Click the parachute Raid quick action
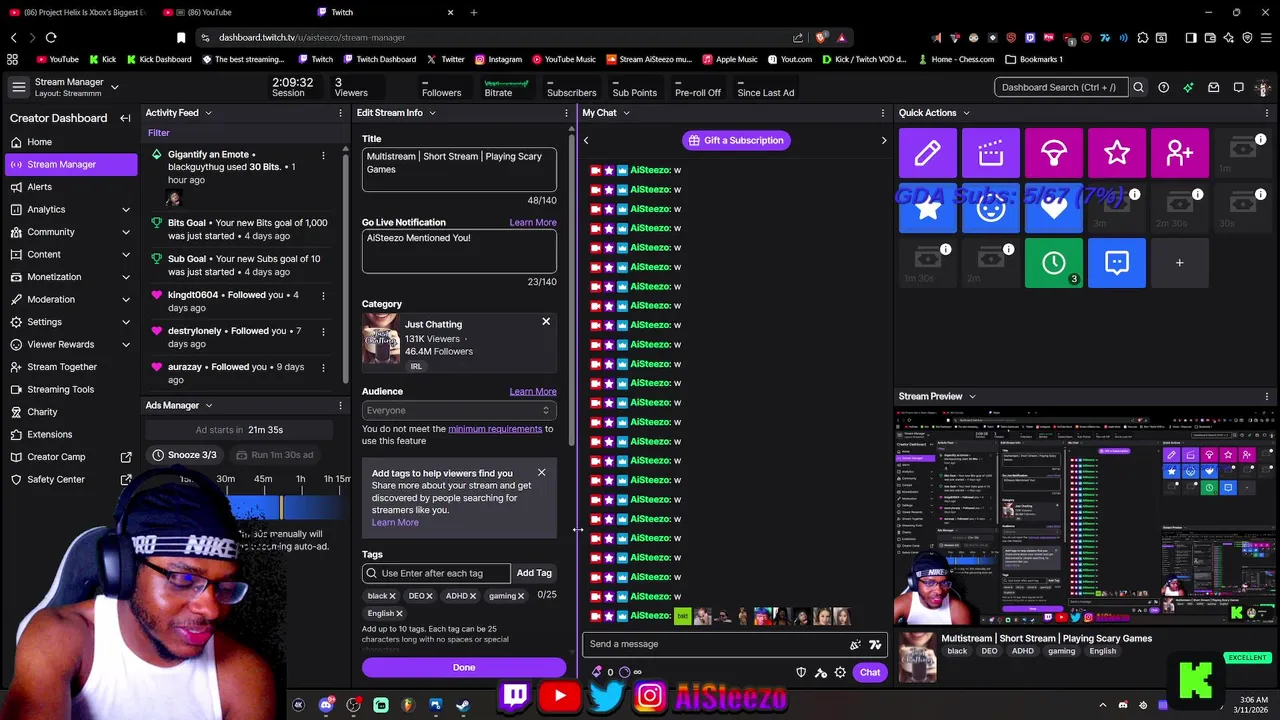Screen dimensions: 1280x720 1053,153
